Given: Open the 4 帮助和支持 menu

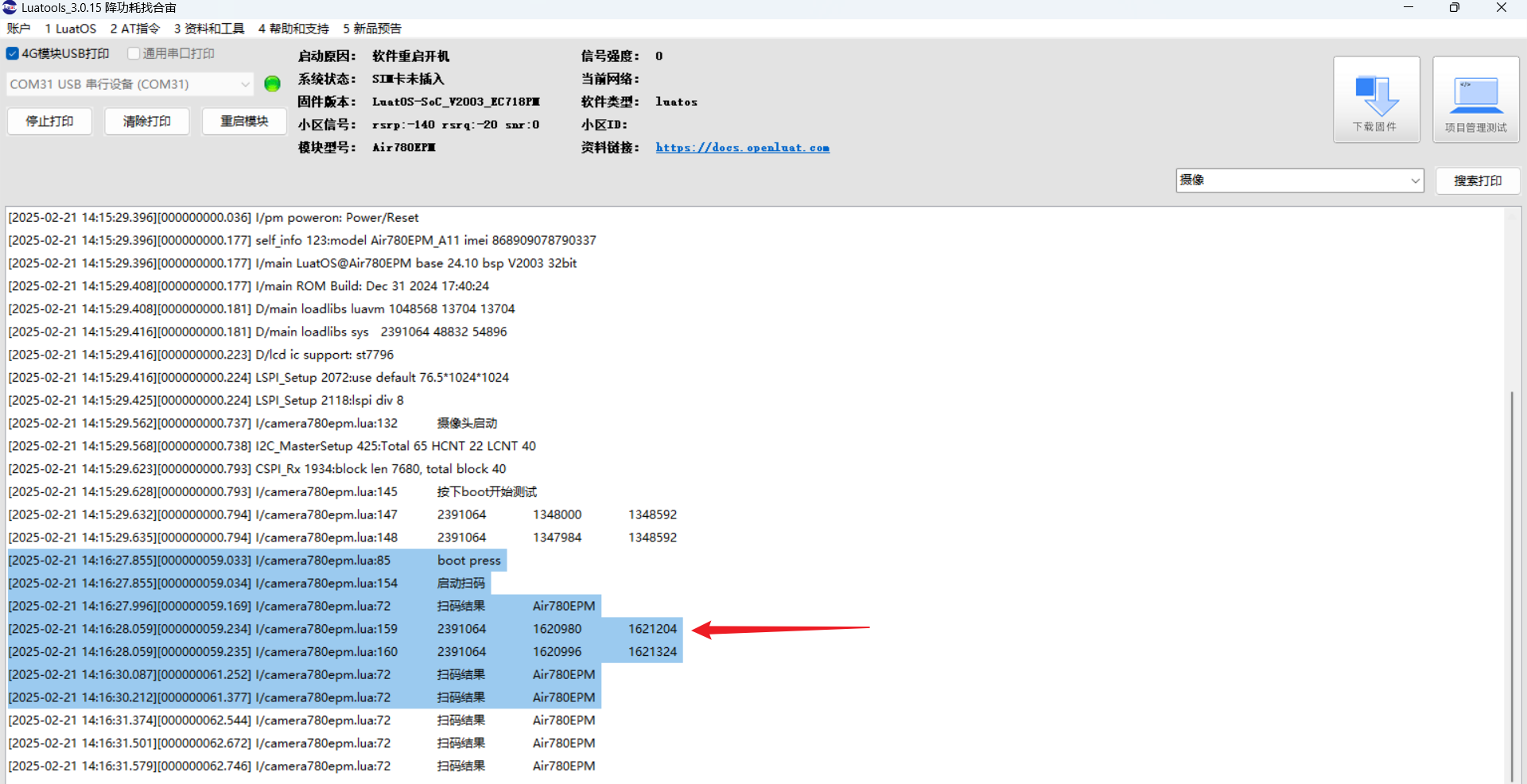Looking at the screenshot, I should tap(293, 29).
